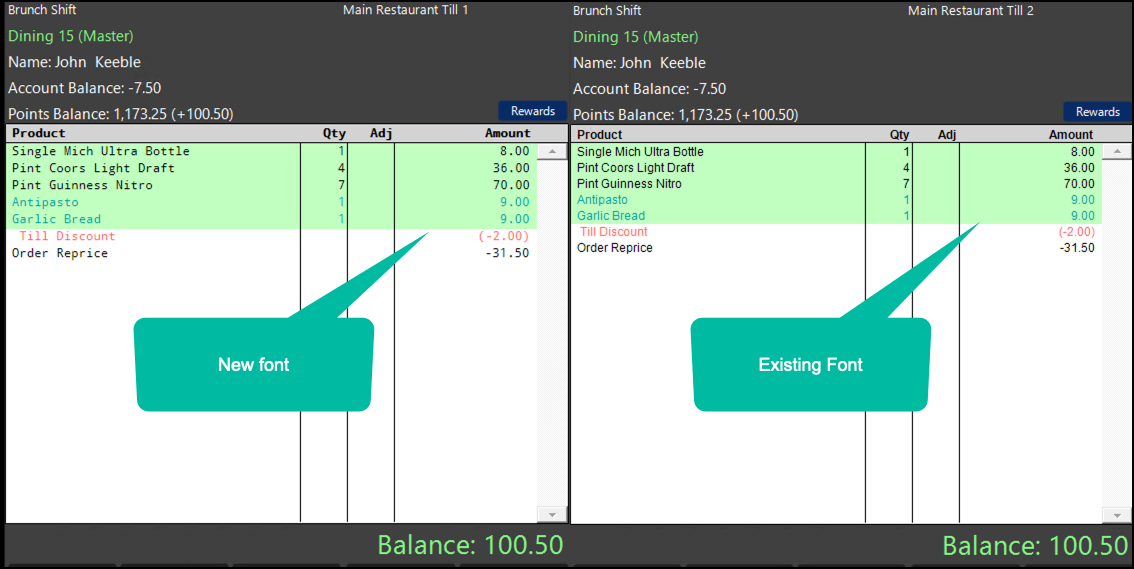Click quantity 4 for Coors in Till 2

click(x=905, y=168)
